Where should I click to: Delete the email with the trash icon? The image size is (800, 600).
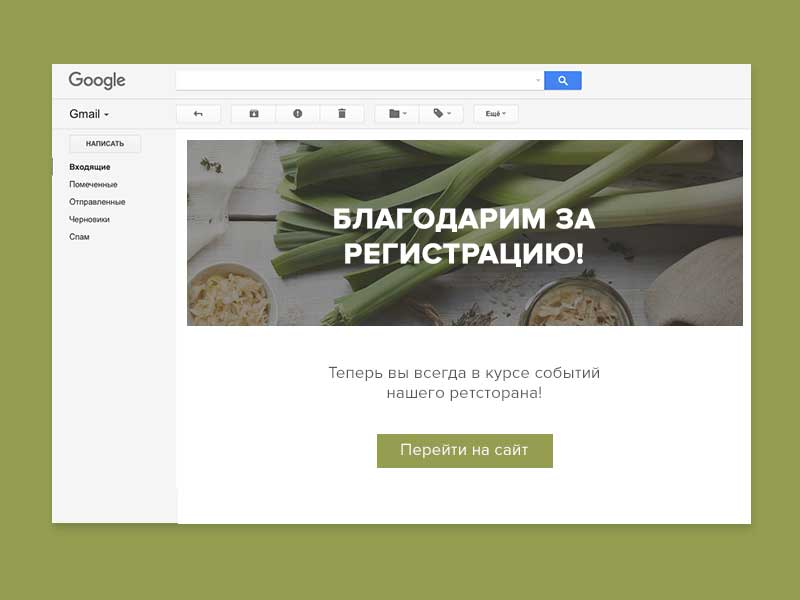click(342, 114)
